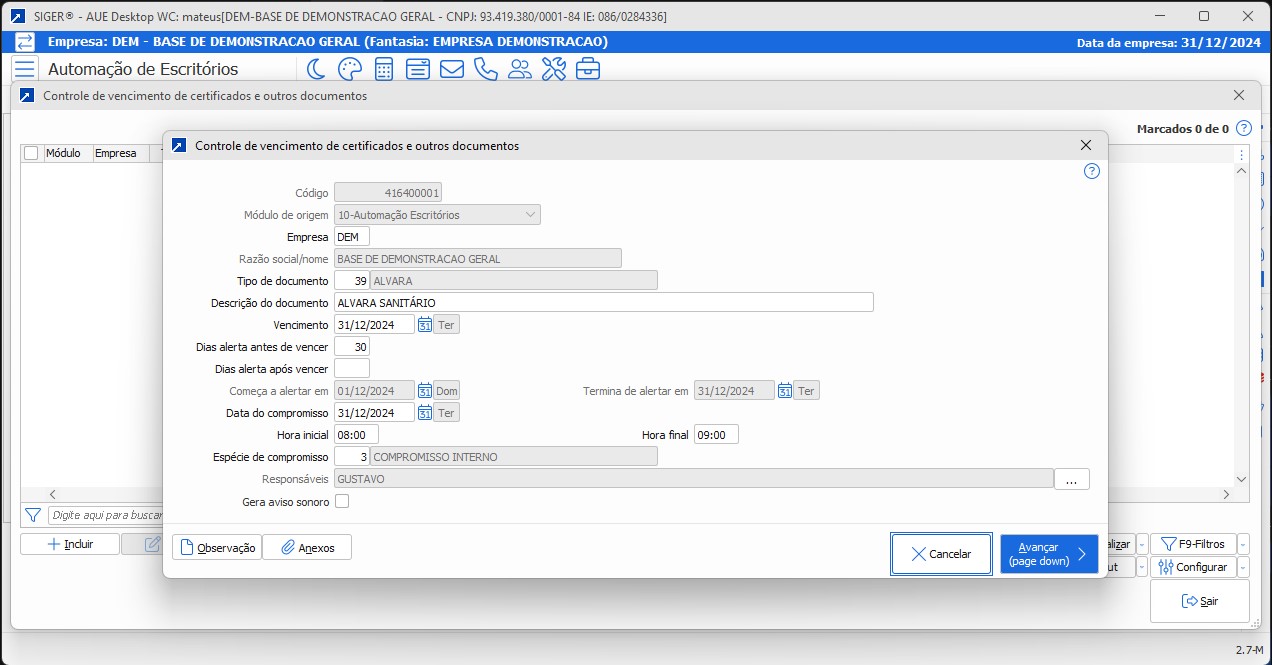
Task: Open the hamburger main menu
Action: click(x=25, y=69)
